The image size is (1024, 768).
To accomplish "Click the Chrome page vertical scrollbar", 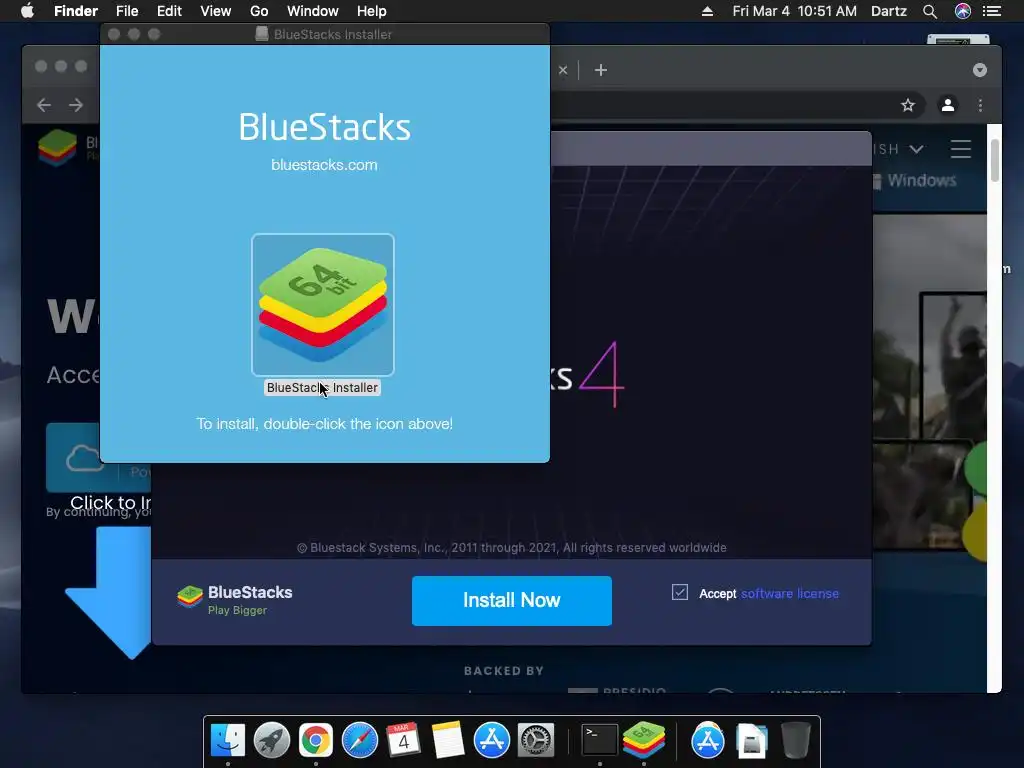I will 995,161.
